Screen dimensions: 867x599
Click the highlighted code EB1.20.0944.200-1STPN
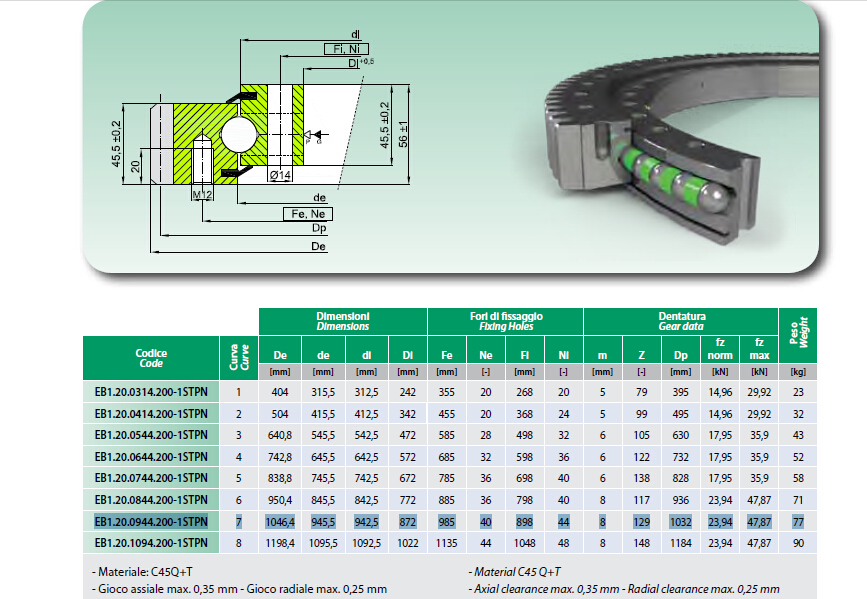pos(151,521)
